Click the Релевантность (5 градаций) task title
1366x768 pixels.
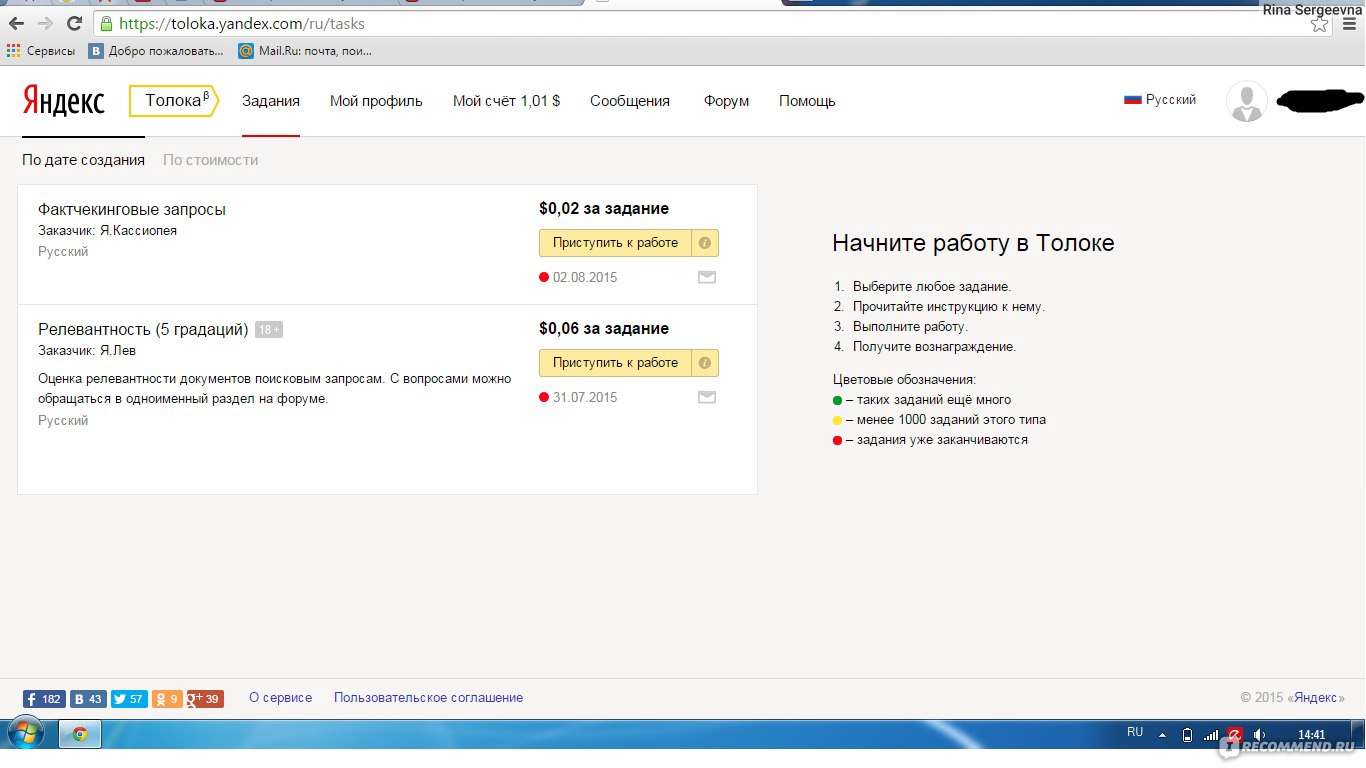[x=143, y=330]
